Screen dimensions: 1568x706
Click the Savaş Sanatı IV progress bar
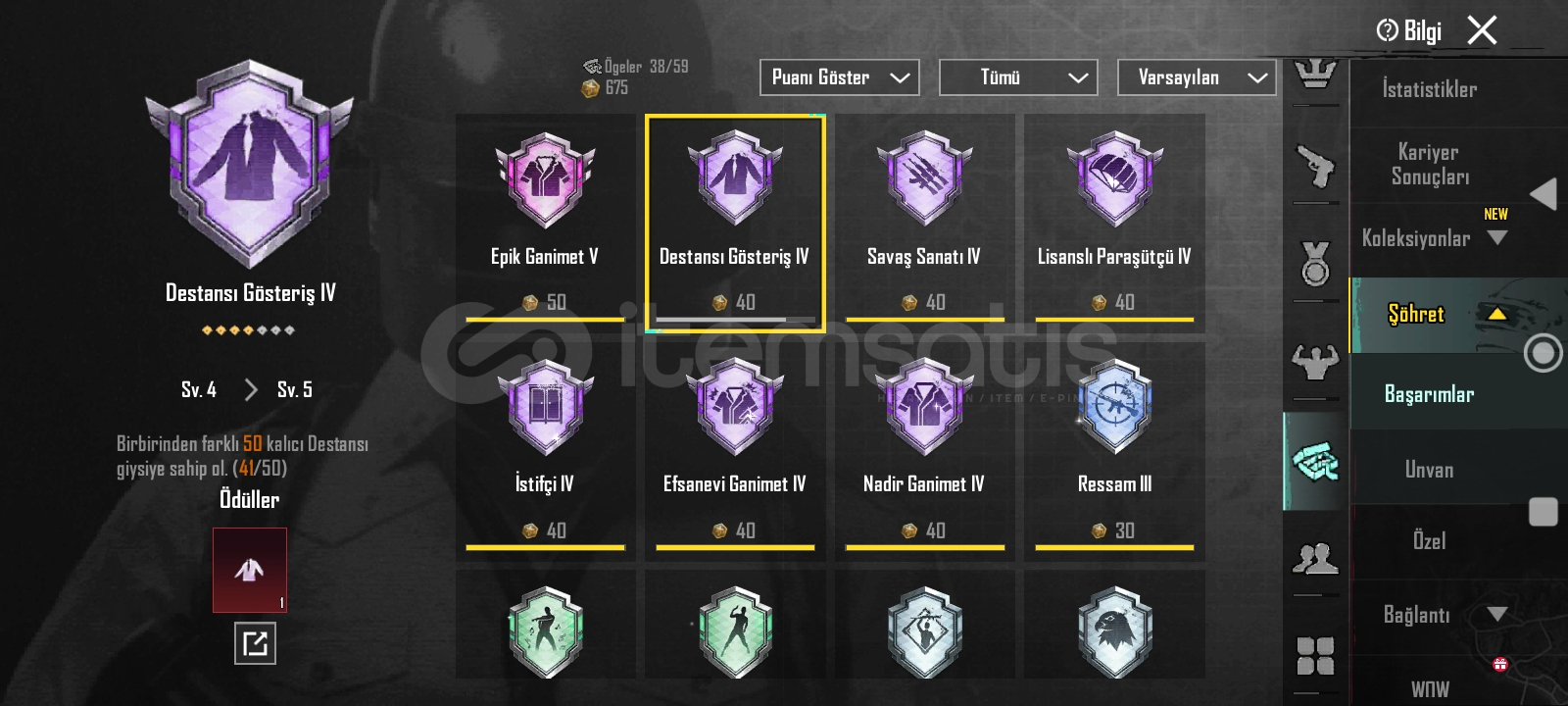[x=925, y=320]
